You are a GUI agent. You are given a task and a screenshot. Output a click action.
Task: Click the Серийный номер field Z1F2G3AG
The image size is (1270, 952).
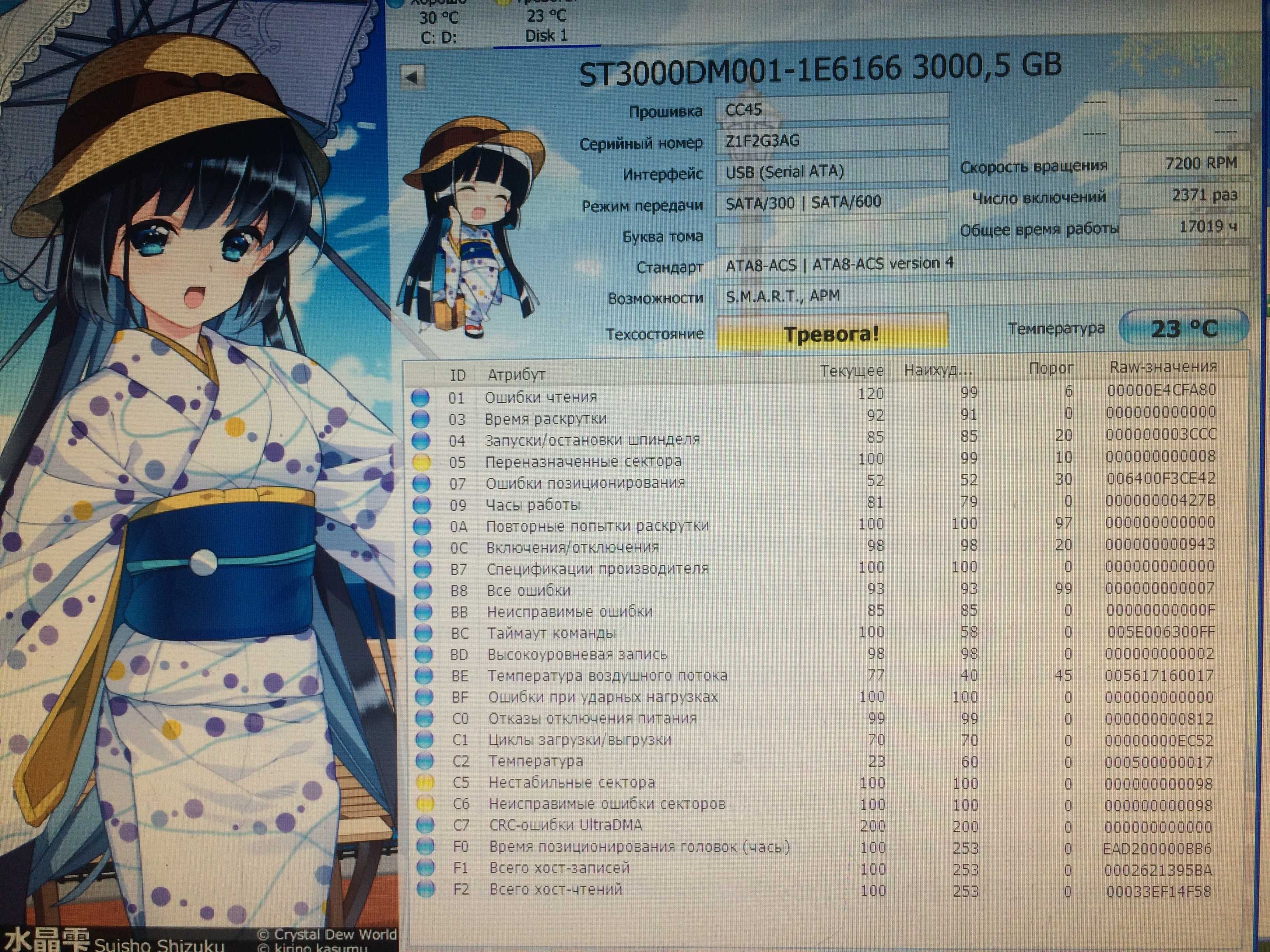(832, 141)
